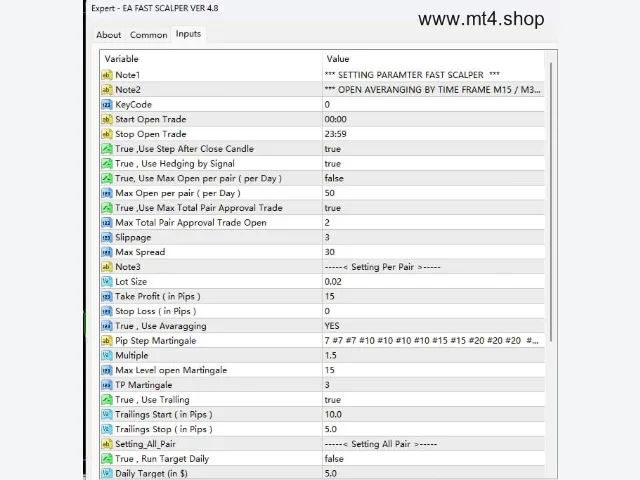The width and height of the screenshot is (640, 480).
Task: Open the Common tab
Action: point(149,35)
